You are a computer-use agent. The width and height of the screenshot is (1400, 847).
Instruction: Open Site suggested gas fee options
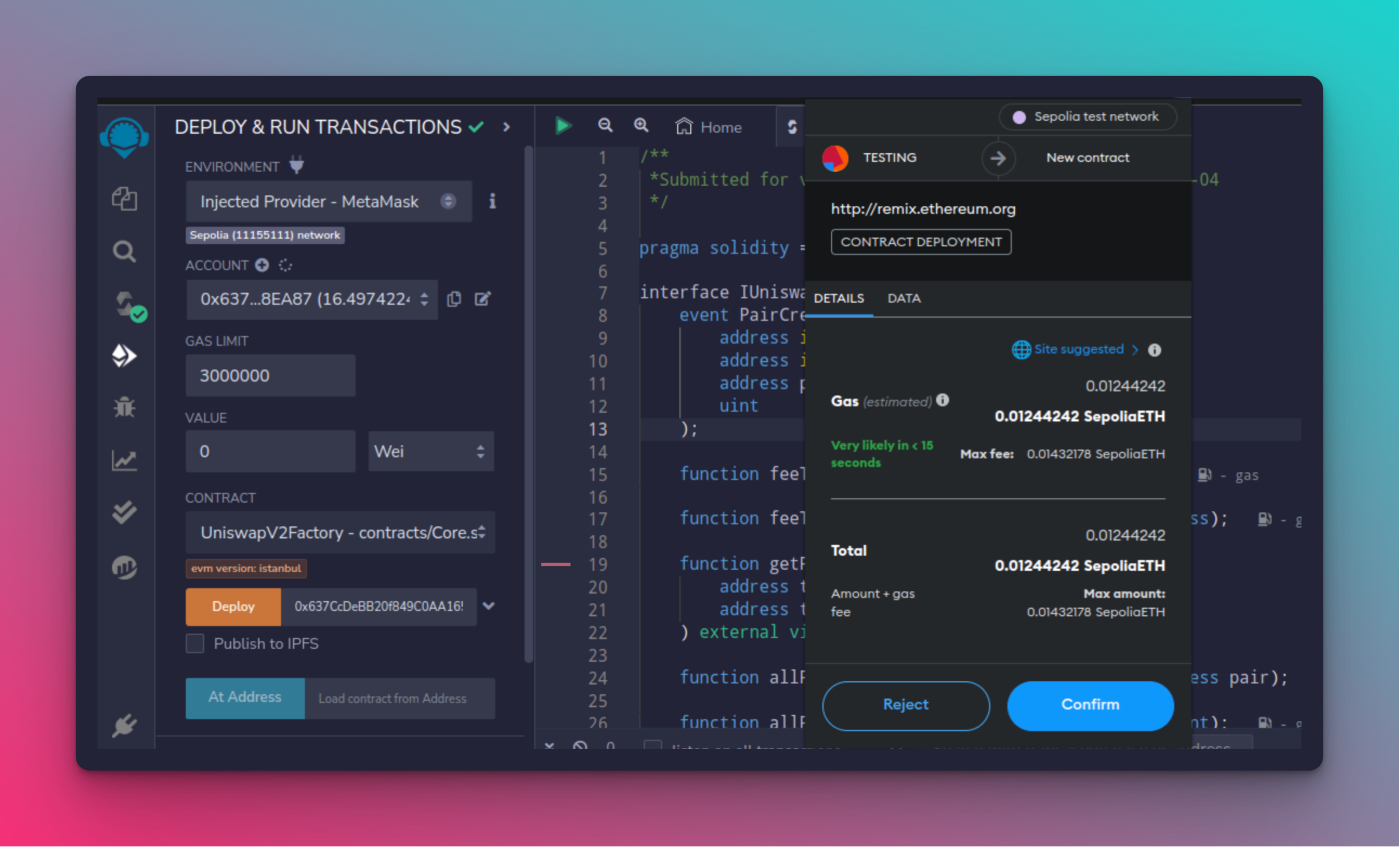(x=1075, y=349)
